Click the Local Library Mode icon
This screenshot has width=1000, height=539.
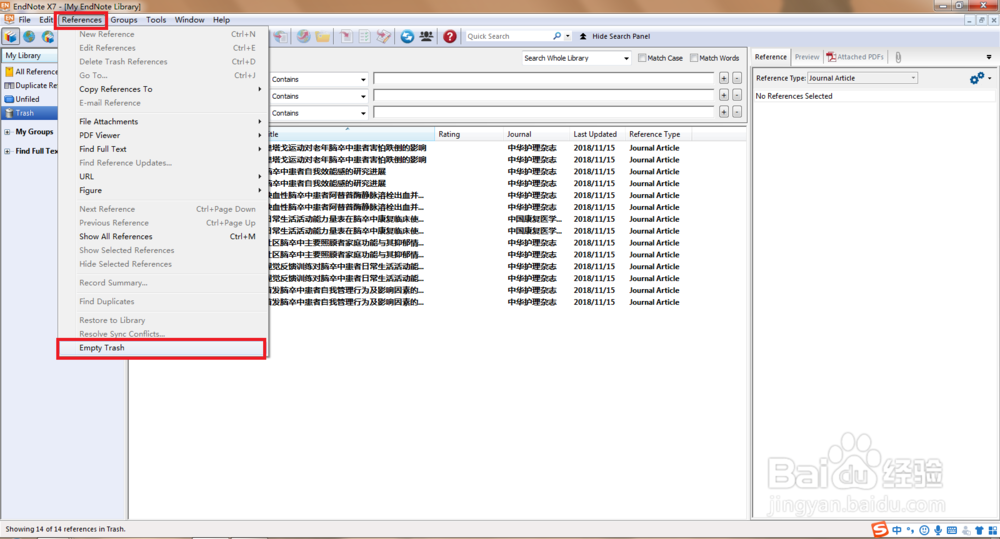tap(11, 36)
